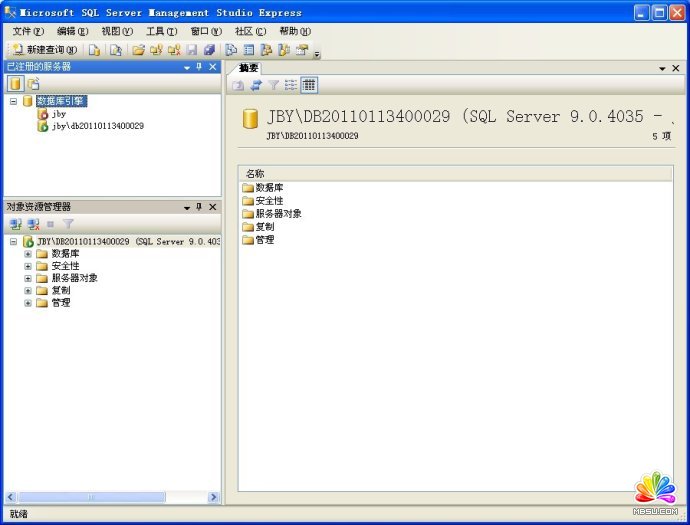Select the 数据库引擎 tree item
690x525 pixels.
[x=61, y=101]
